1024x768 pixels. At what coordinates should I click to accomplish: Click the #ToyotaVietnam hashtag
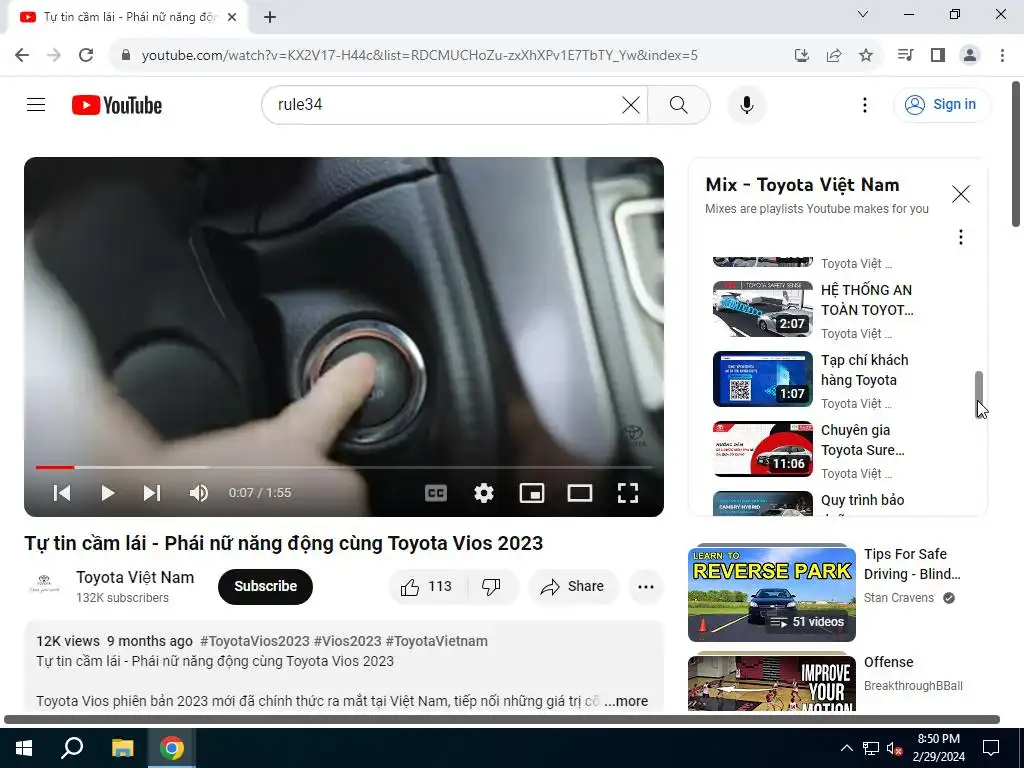pyautogui.click(x=436, y=641)
